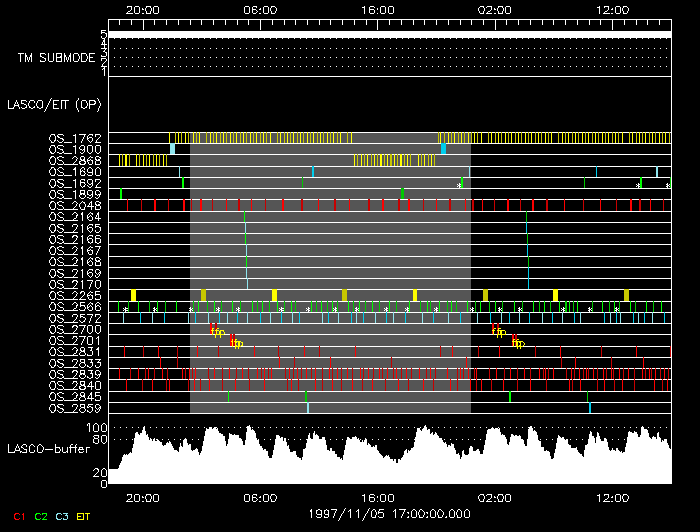Click the 100 tick on LASCO-buffer axis
Screen dimensions: 700x532
pos(96,428)
